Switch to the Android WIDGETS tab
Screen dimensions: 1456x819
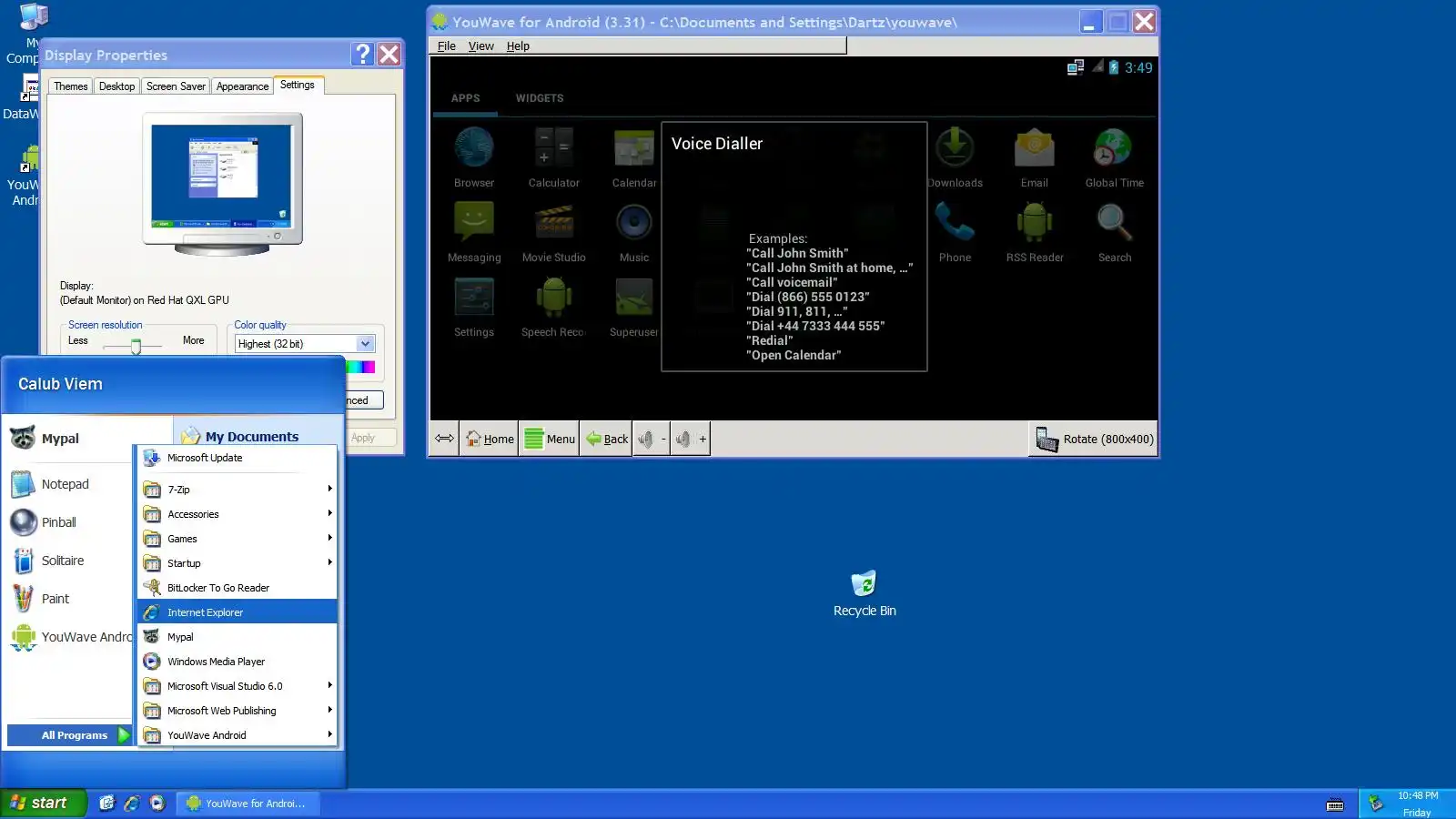(x=540, y=98)
